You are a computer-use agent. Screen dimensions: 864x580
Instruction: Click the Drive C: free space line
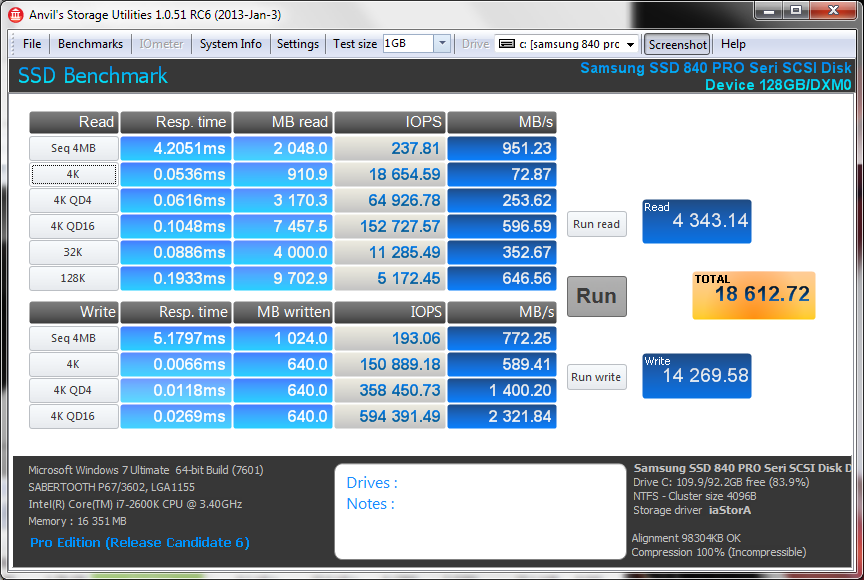click(721, 482)
